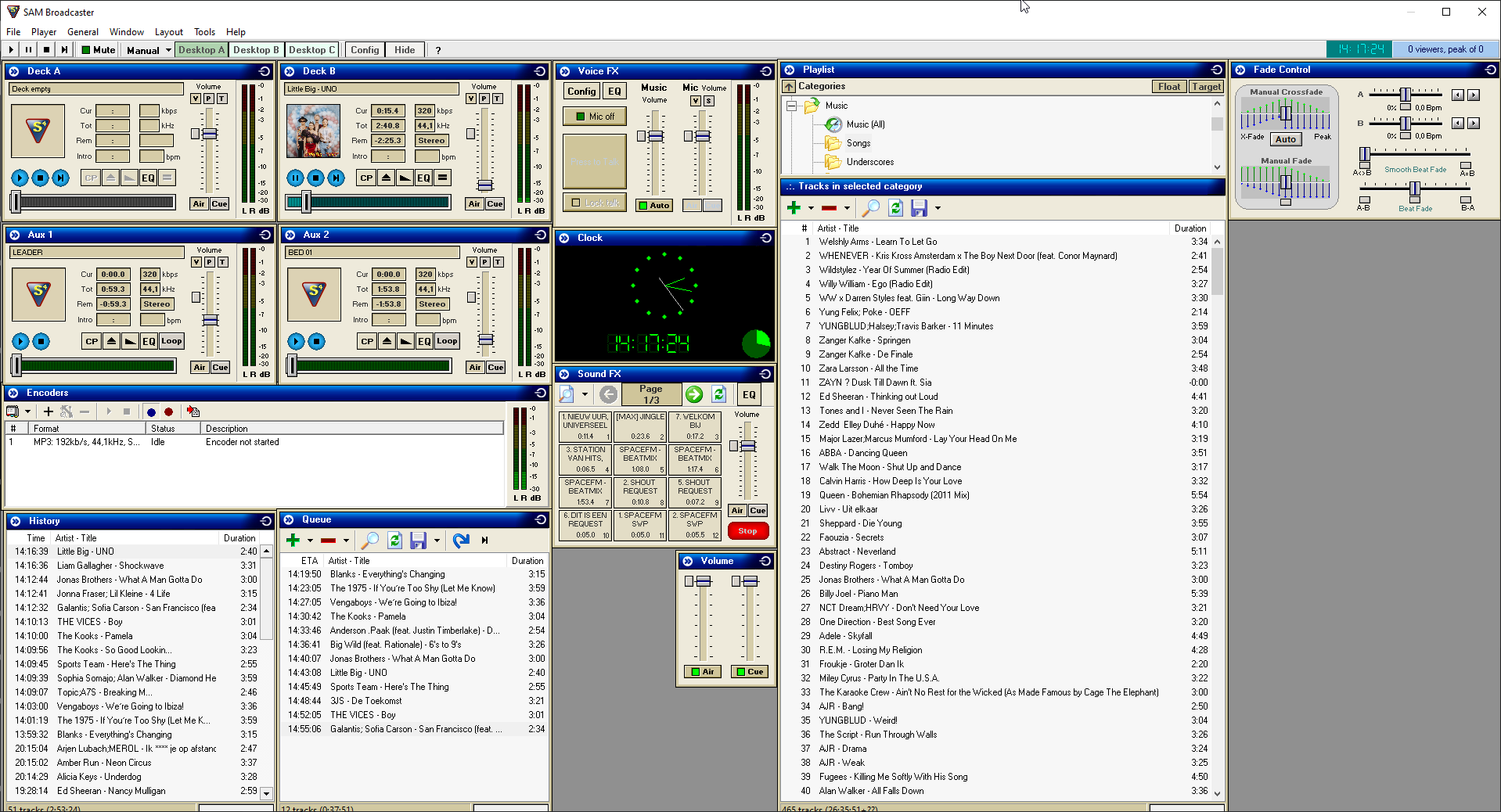The width and height of the screenshot is (1501, 812).
Task: Toggle the Mic off button in Voice FX
Action: [594, 117]
